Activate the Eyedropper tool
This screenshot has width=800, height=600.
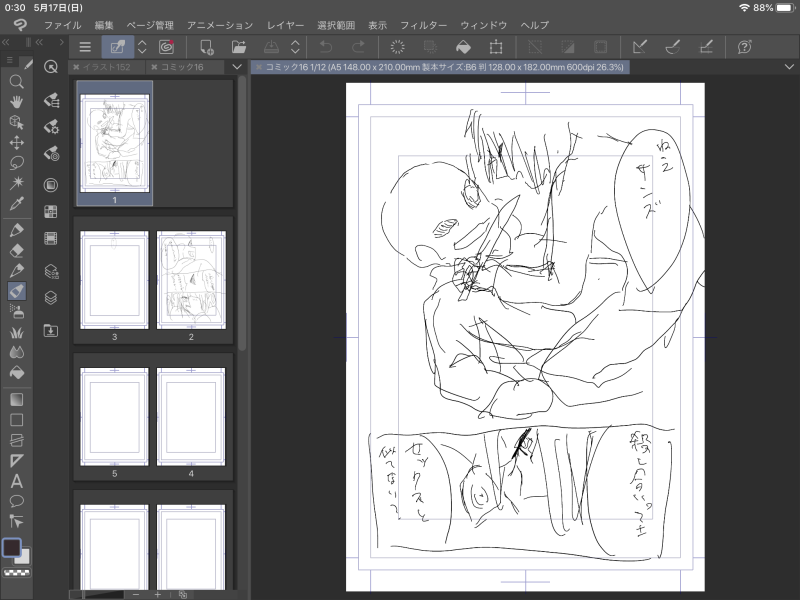16,204
